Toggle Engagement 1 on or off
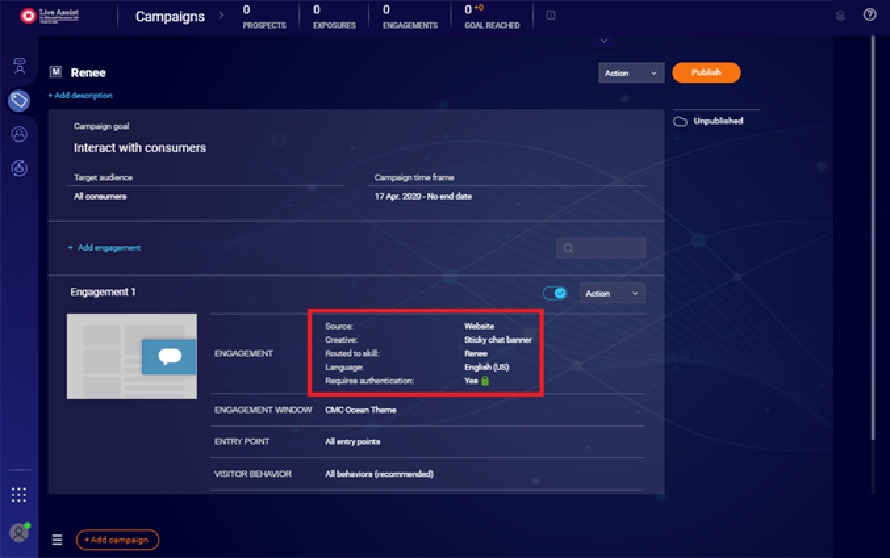The height and width of the screenshot is (558, 890). tap(554, 293)
